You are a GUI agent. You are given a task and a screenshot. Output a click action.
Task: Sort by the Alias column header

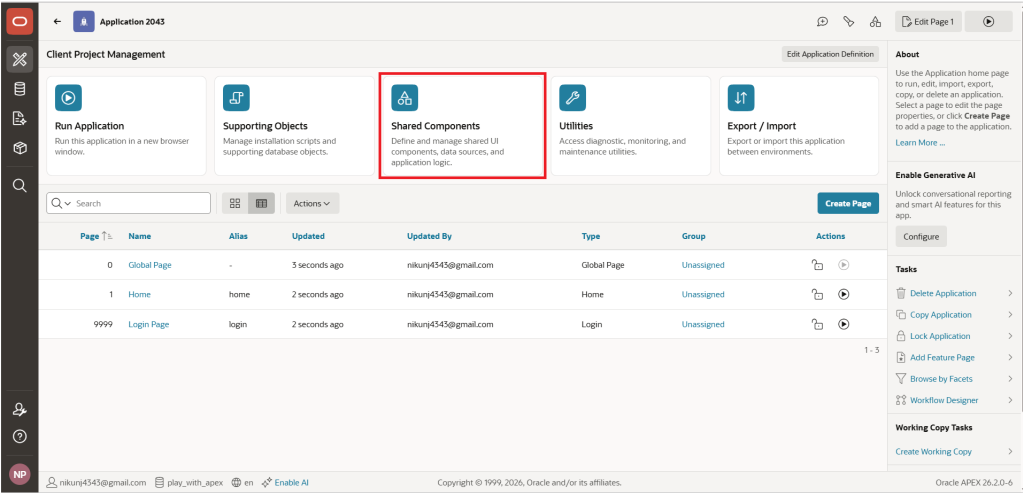point(238,236)
